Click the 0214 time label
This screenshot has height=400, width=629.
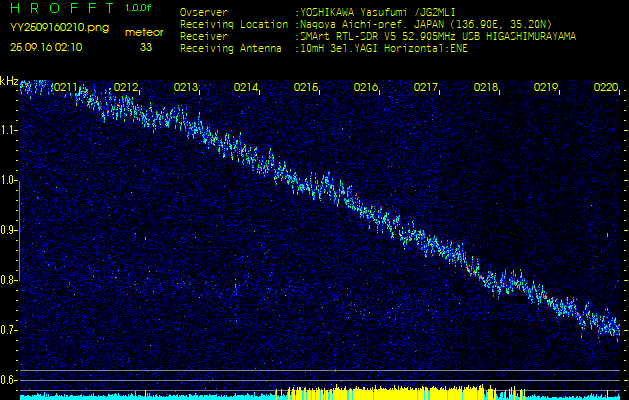pos(246,88)
